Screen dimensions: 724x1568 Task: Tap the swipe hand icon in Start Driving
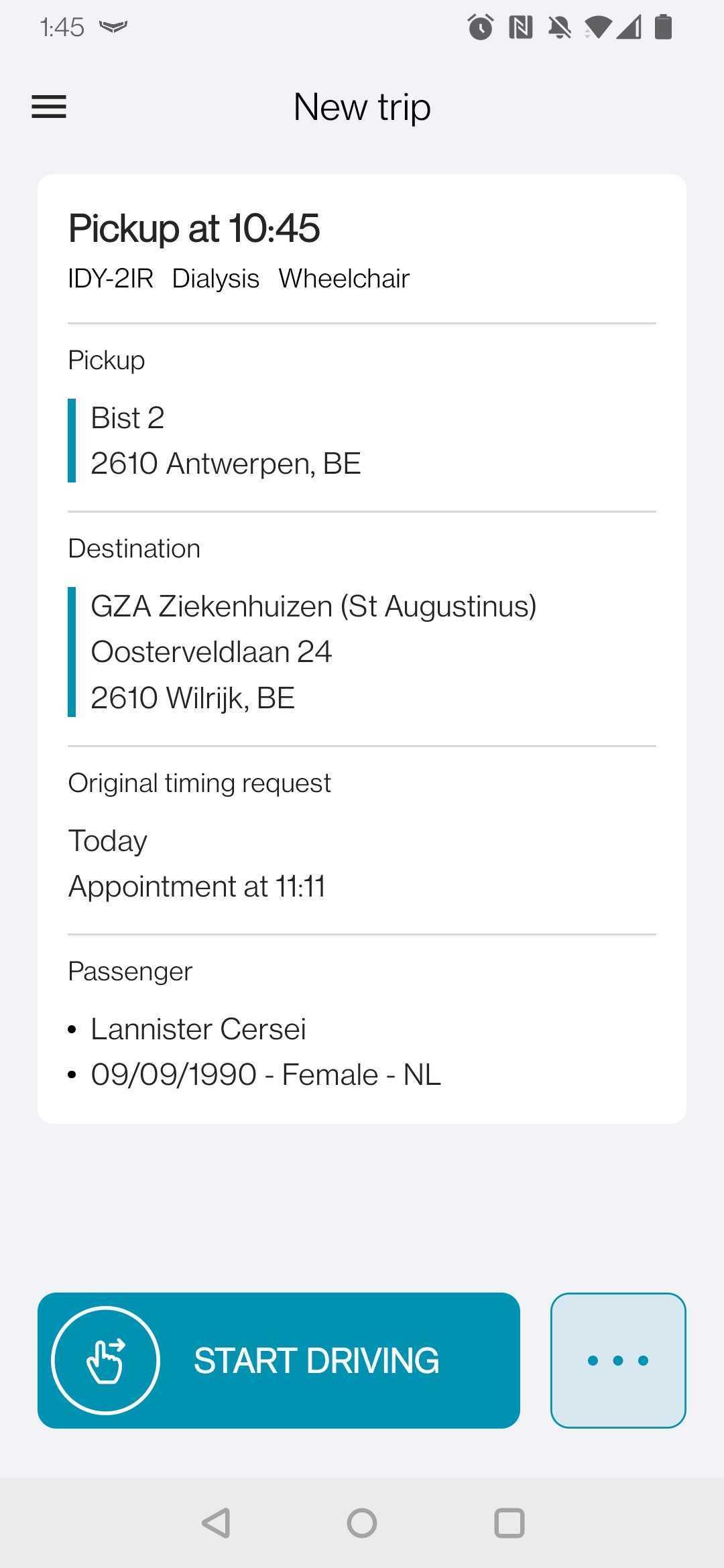click(x=105, y=1360)
